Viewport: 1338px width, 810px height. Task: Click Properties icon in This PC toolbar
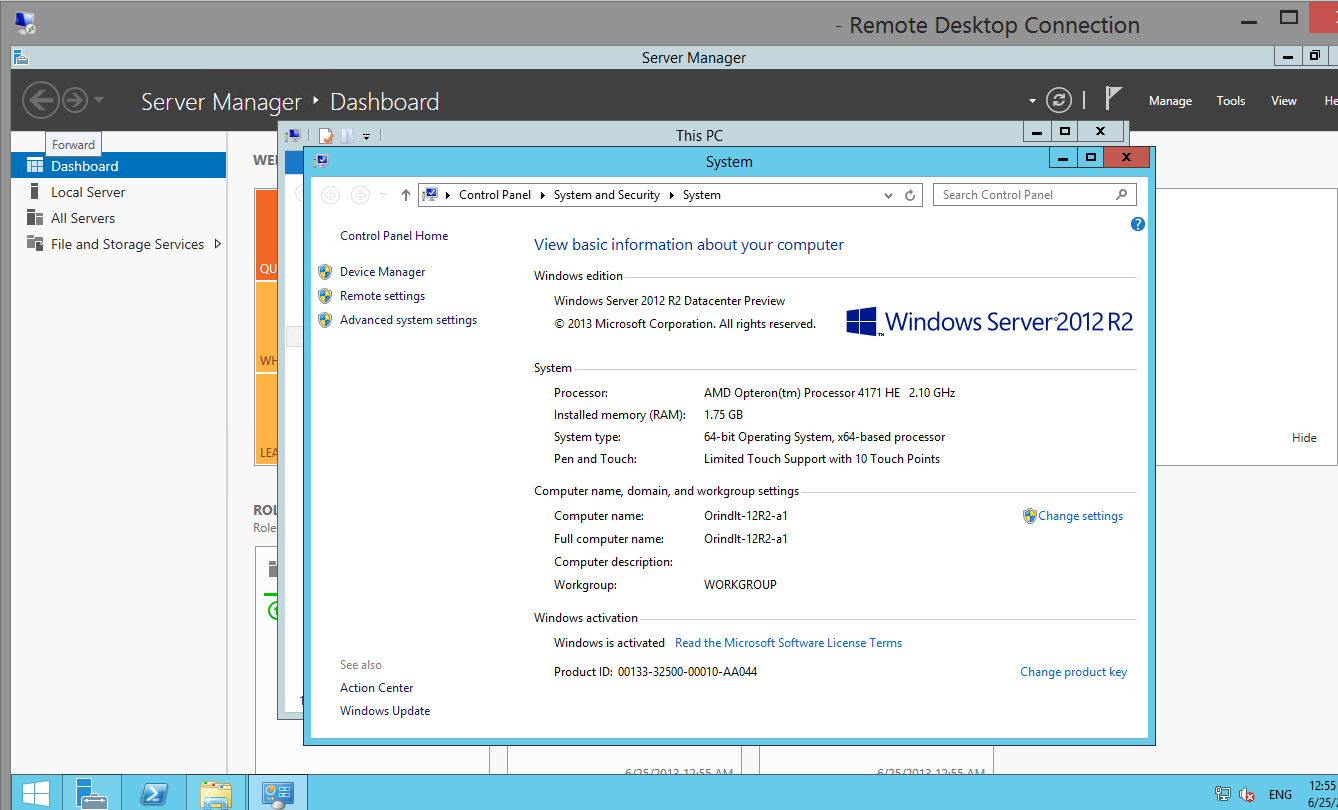pyautogui.click(x=325, y=136)
